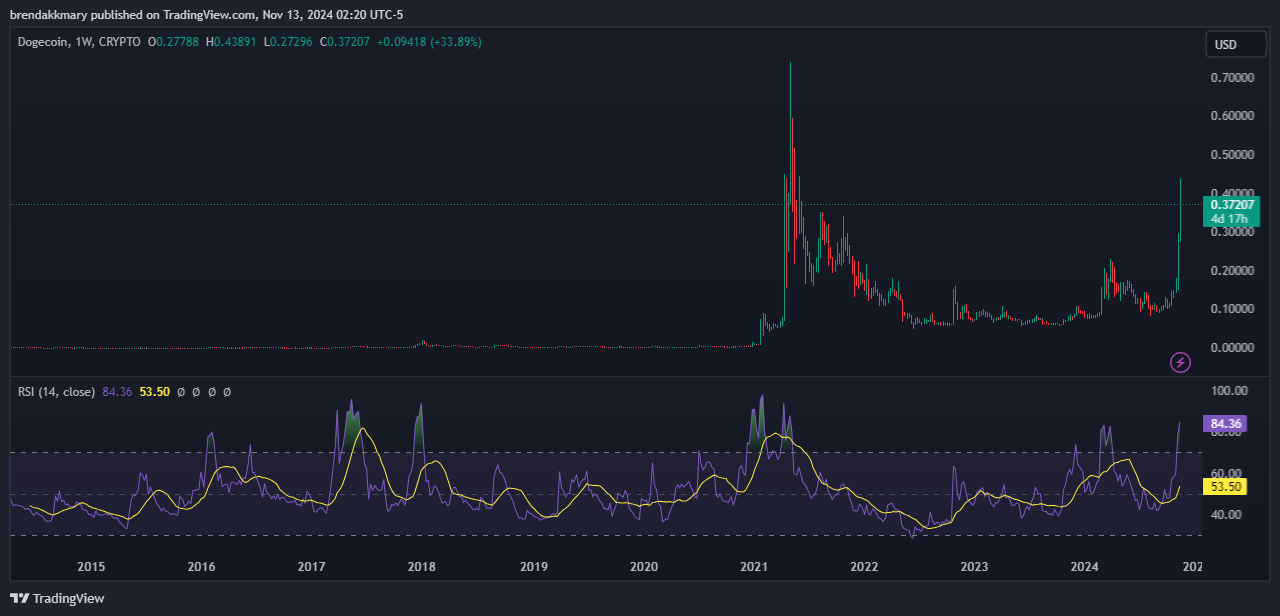The width and height of the screenshot is (1280, 616).
Task: Click the 40.00 RSI scale label
Action: pos(1226,515)
